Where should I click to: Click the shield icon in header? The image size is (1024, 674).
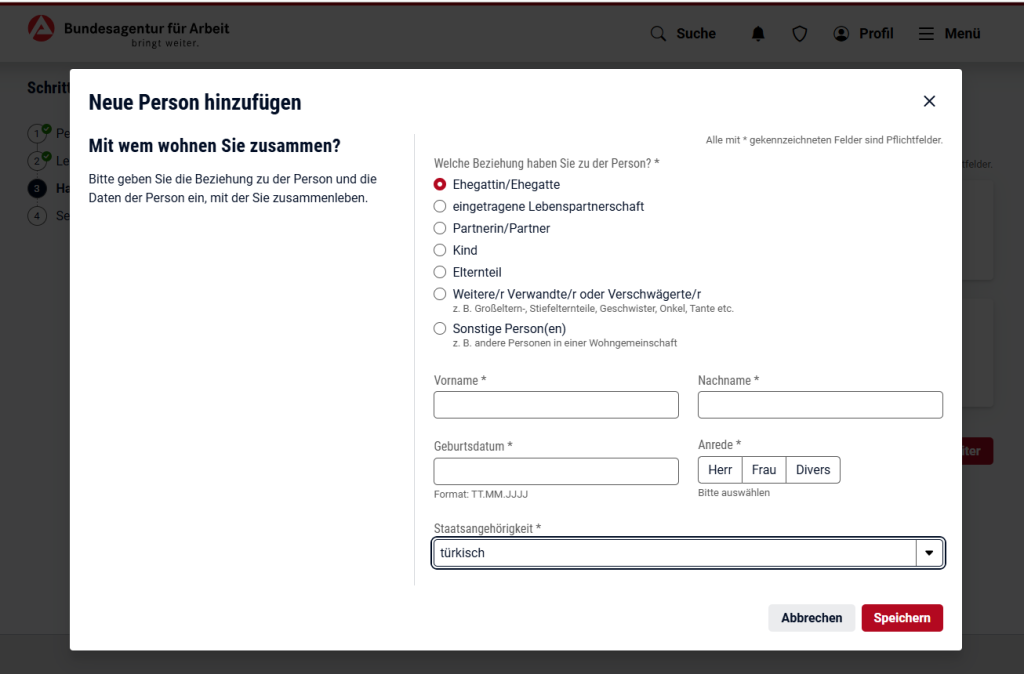799,34
